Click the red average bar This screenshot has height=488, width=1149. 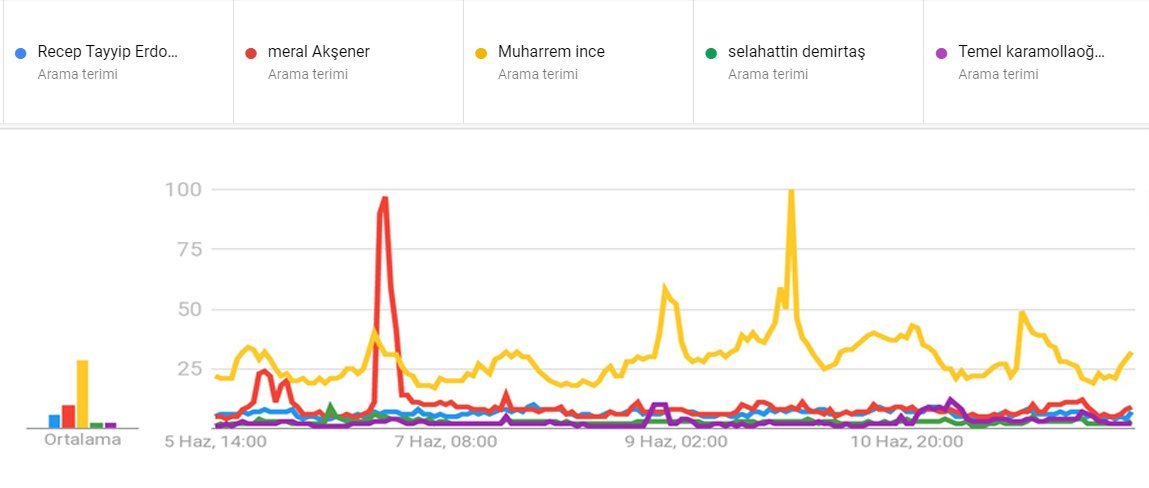coord(68,416)
